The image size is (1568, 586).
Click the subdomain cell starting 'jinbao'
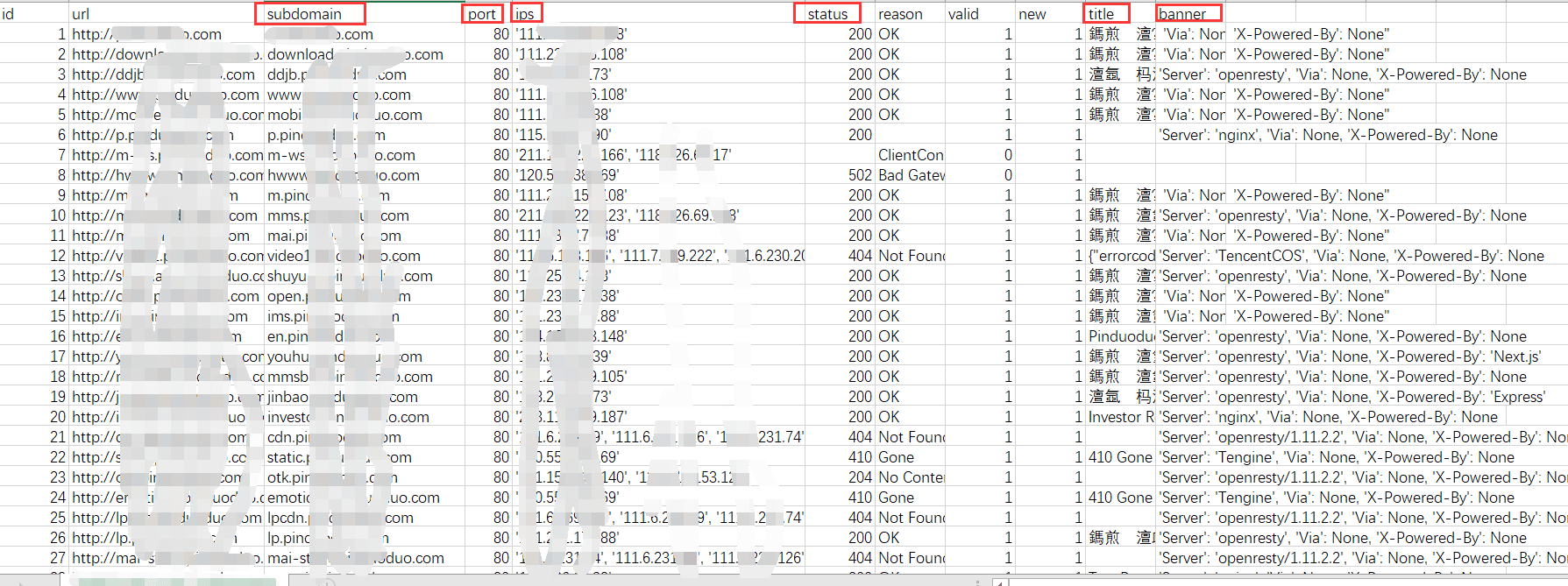tap(364, 397)
